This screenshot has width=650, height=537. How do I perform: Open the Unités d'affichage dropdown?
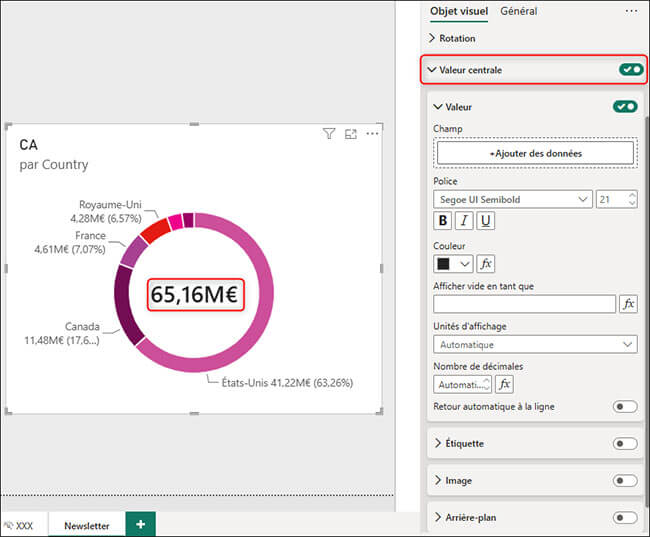tap(535, 344)
